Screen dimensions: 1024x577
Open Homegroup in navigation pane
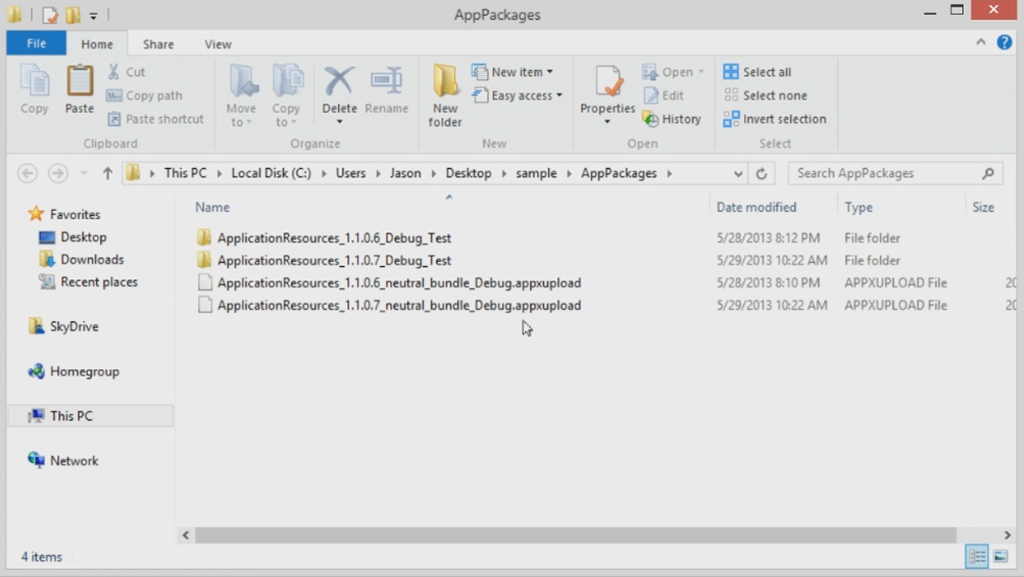coord(74,371)
